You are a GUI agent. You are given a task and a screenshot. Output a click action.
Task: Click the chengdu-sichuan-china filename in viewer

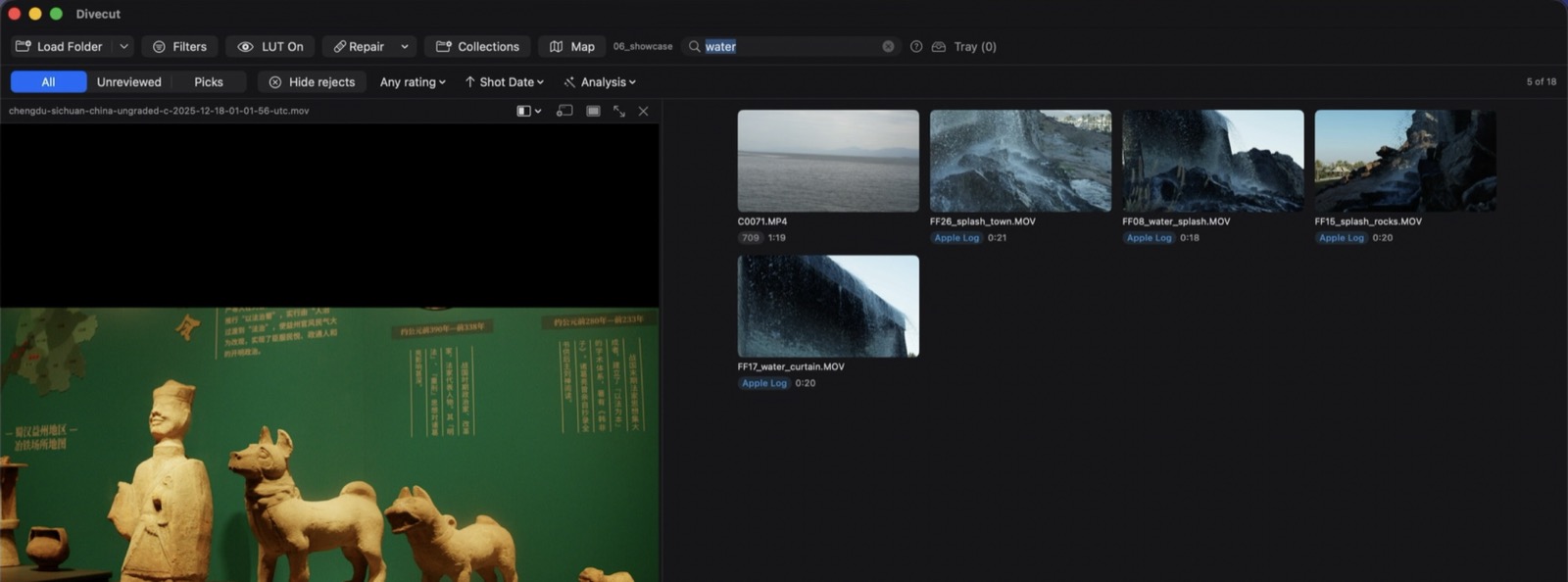[159, 111]
